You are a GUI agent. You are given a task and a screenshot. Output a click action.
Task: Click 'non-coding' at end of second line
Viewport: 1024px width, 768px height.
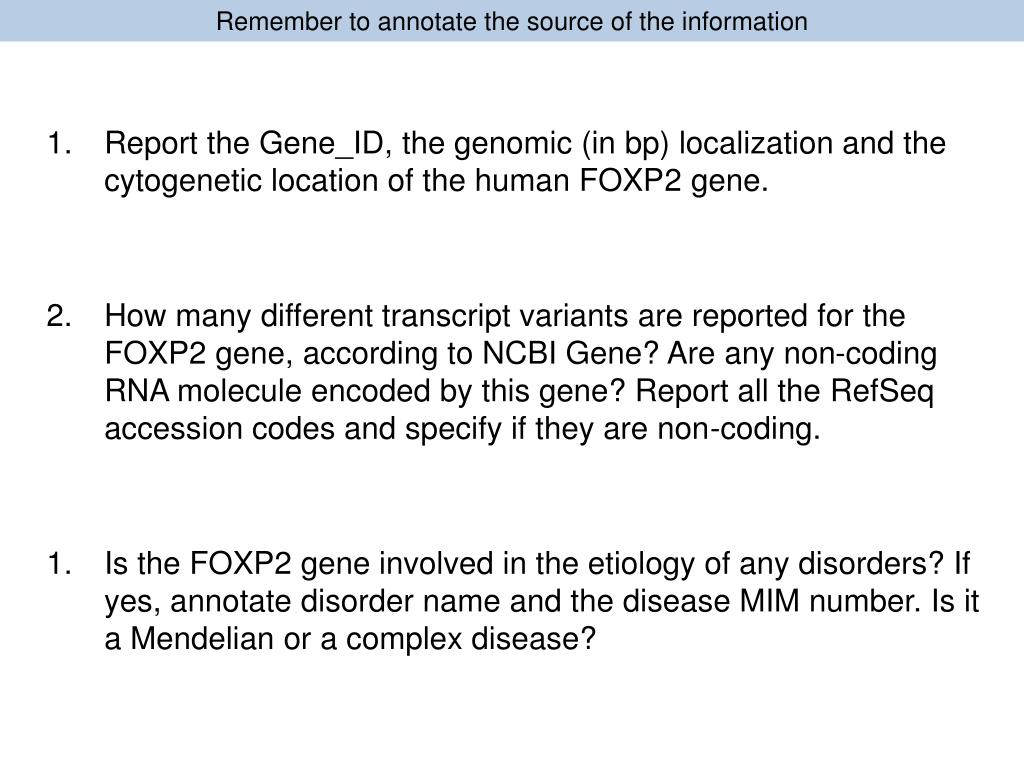pyautogui.click(x=860, y=354)
